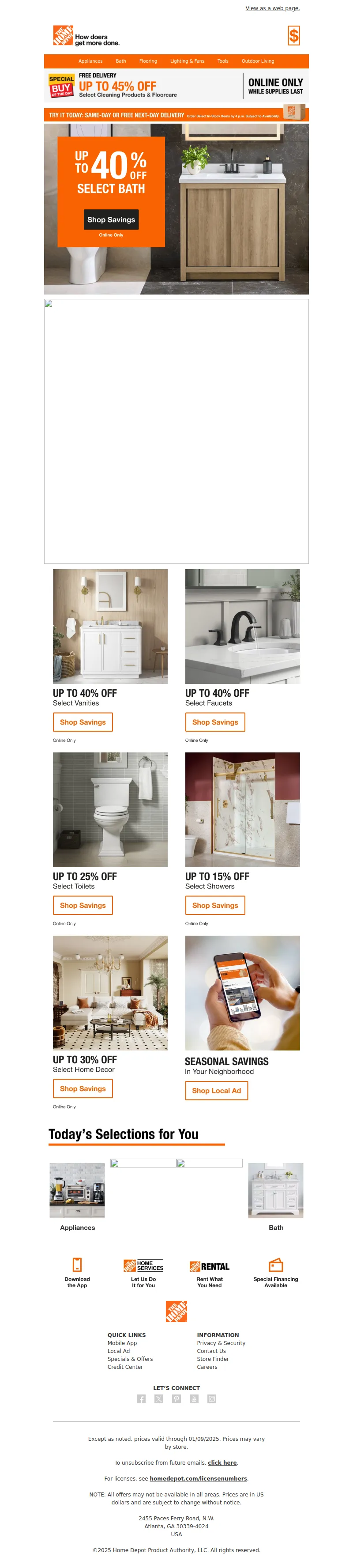Screen dimensions: 353x1568
Task: Follow the View as a web page link
Action: point(273,8)
